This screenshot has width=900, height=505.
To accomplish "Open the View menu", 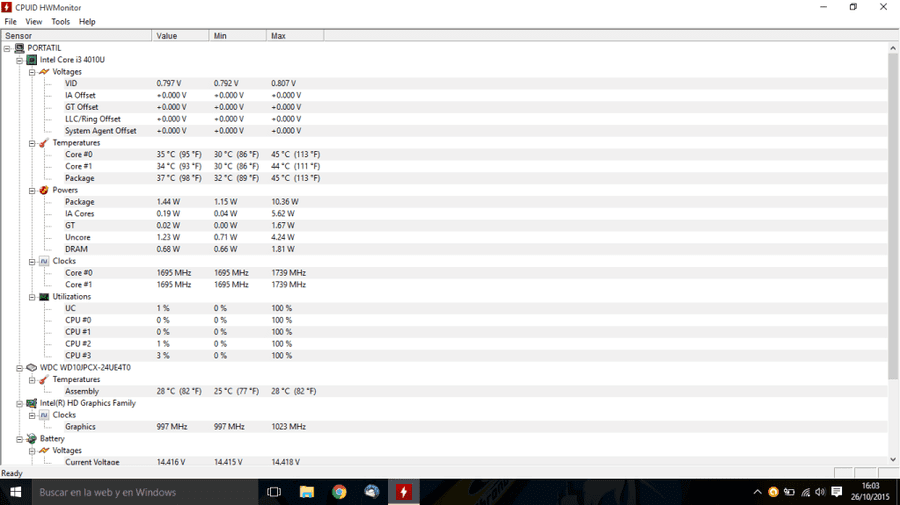I will 34,22.
